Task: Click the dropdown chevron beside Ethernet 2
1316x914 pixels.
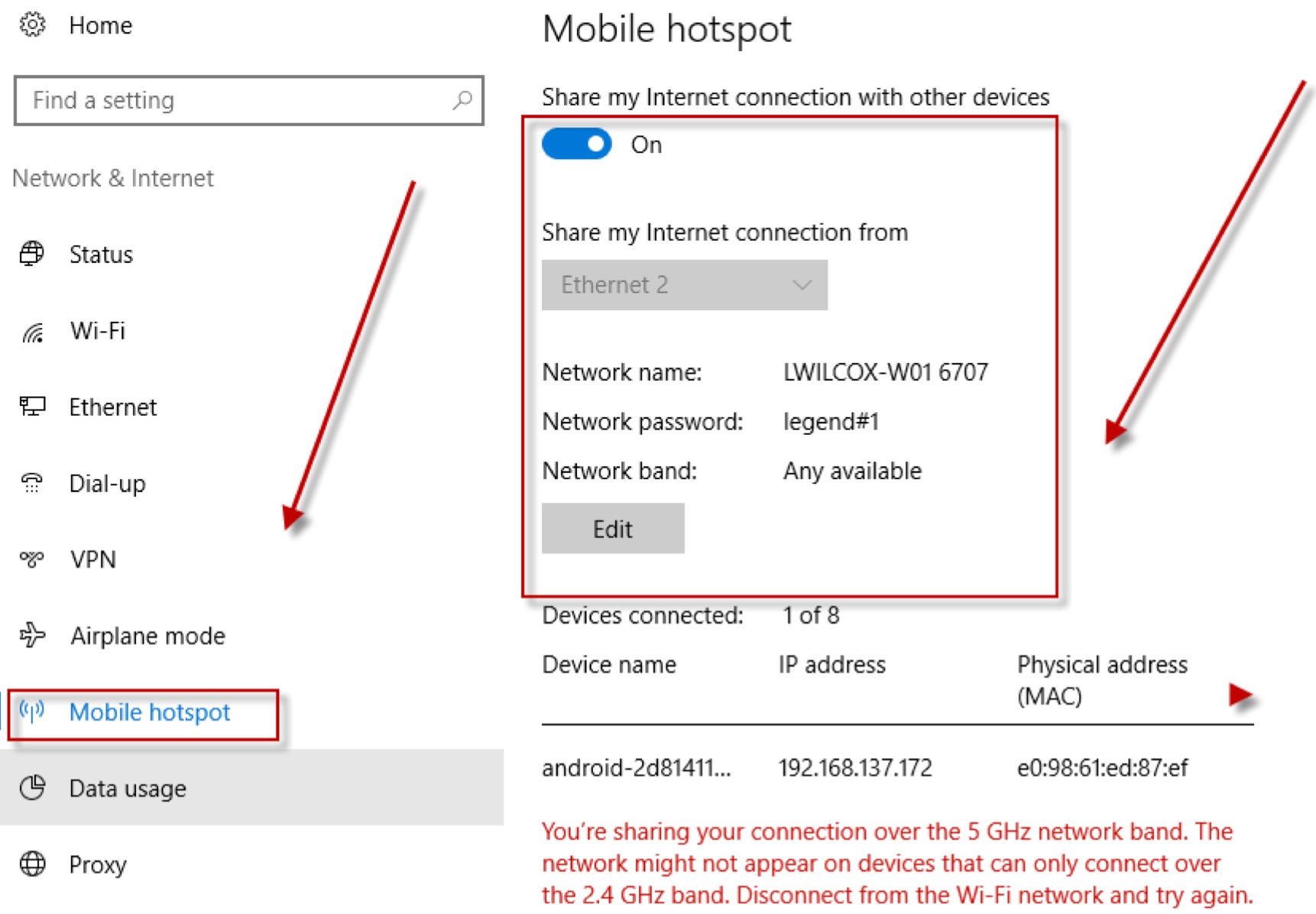Action: [x=802, y=285]
